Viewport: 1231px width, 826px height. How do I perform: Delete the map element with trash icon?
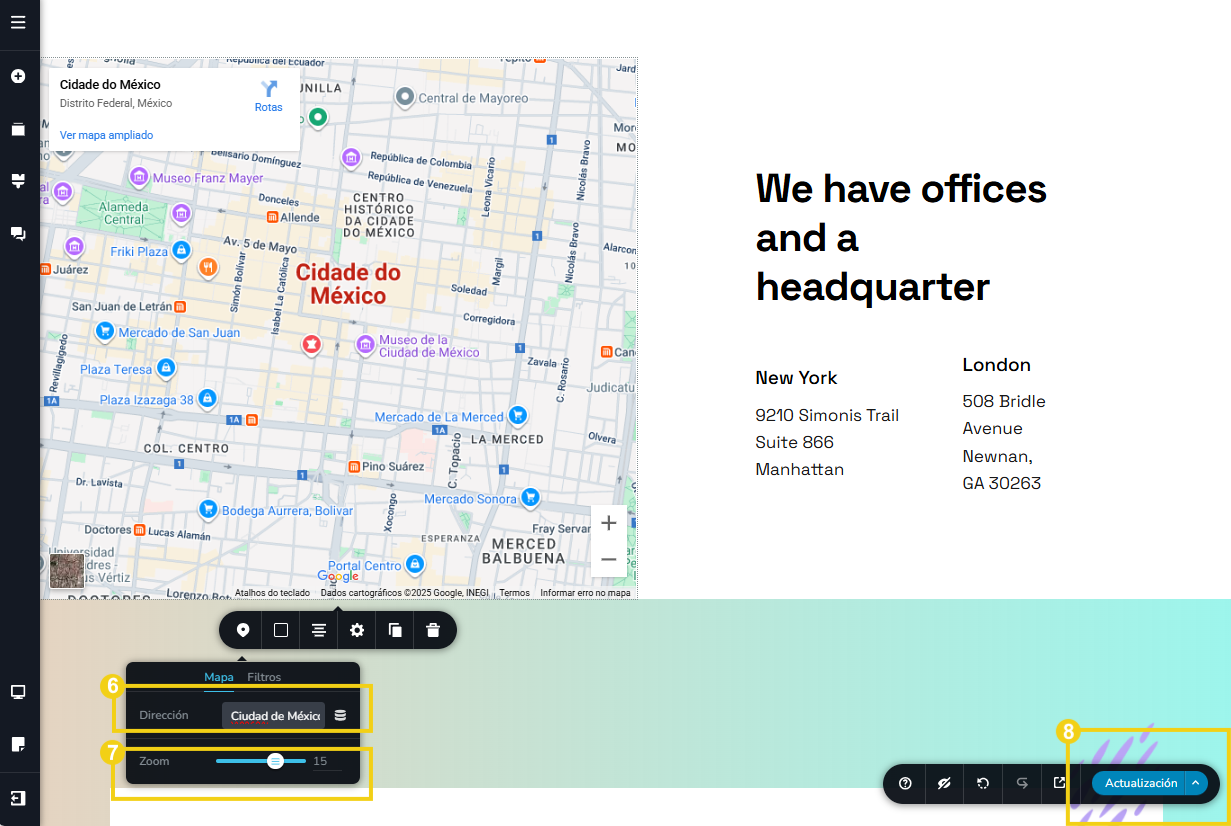pos(433,630)
